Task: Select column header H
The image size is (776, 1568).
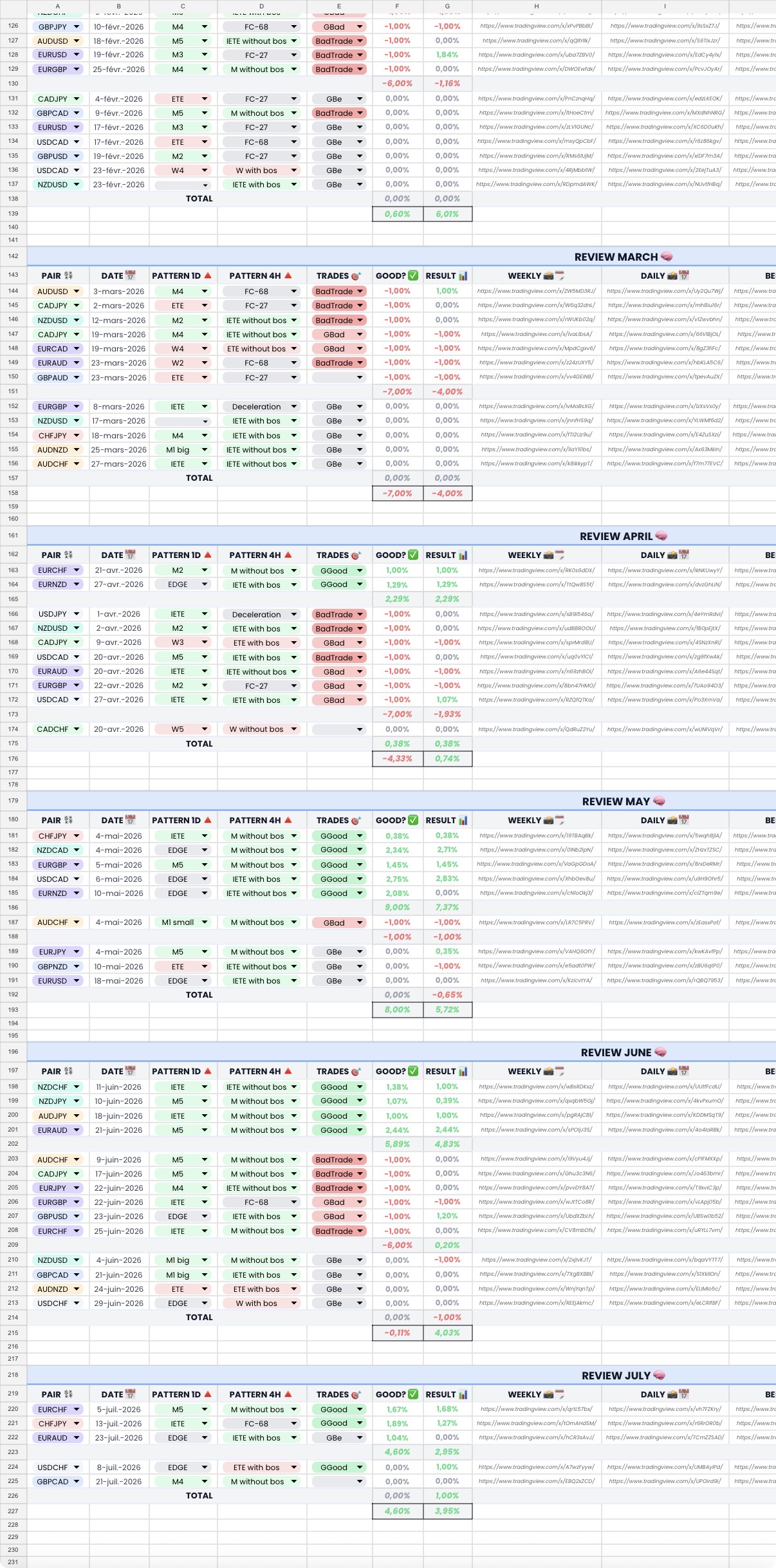Action: (537, 6)
